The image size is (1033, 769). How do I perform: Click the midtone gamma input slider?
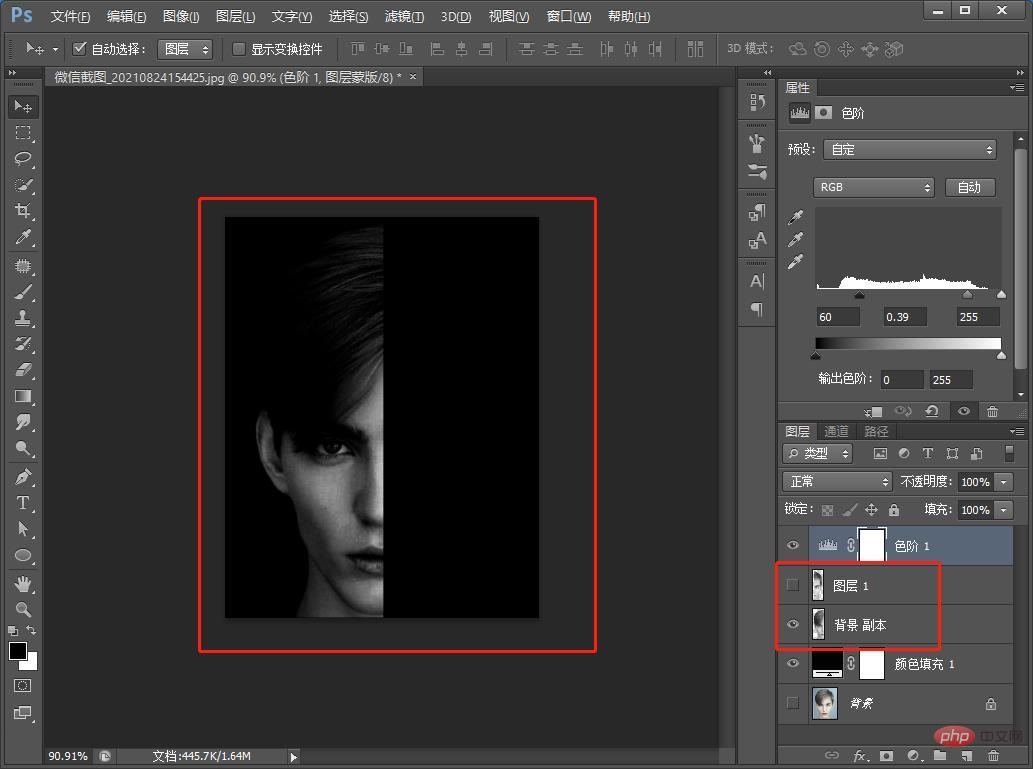point(966,294)
